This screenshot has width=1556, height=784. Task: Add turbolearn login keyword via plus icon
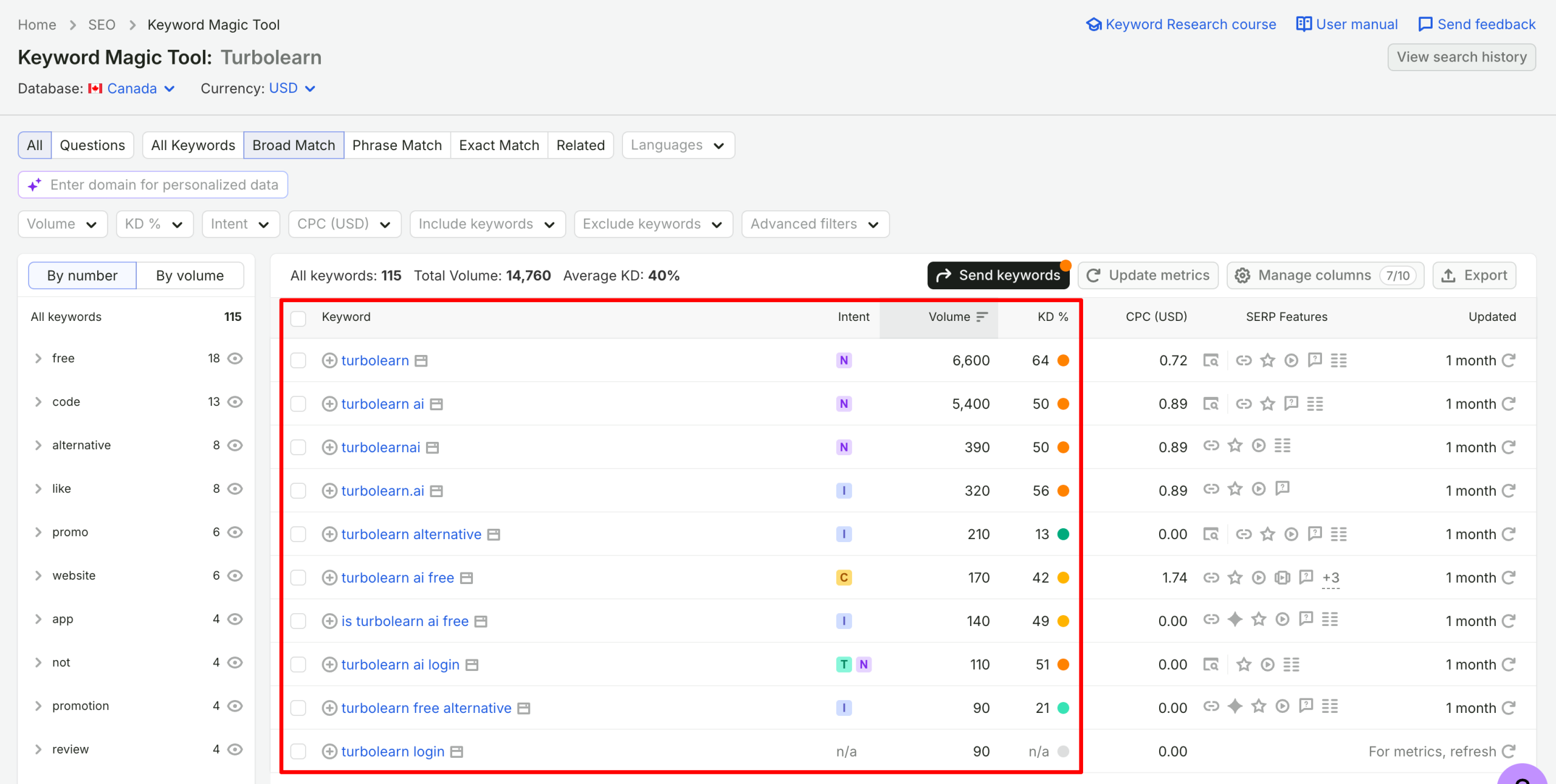329,752
